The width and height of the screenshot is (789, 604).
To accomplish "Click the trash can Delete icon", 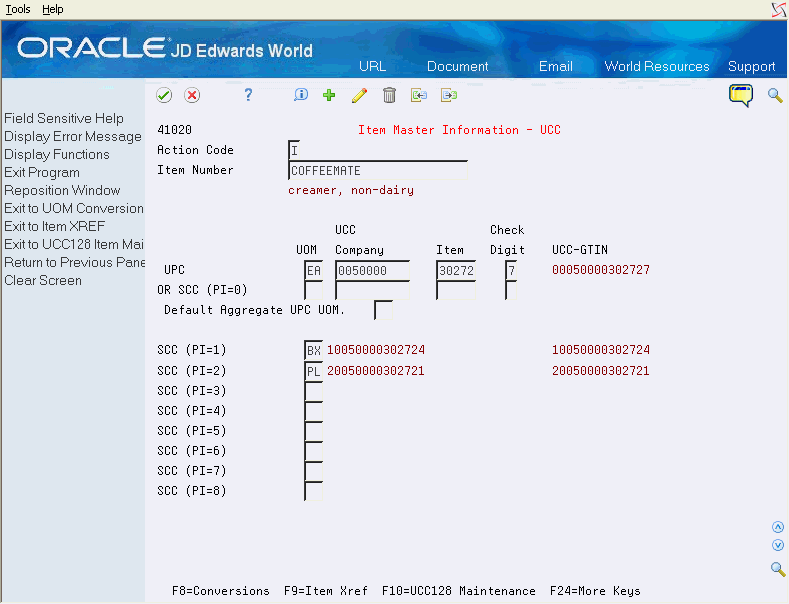I will (389, 95).
